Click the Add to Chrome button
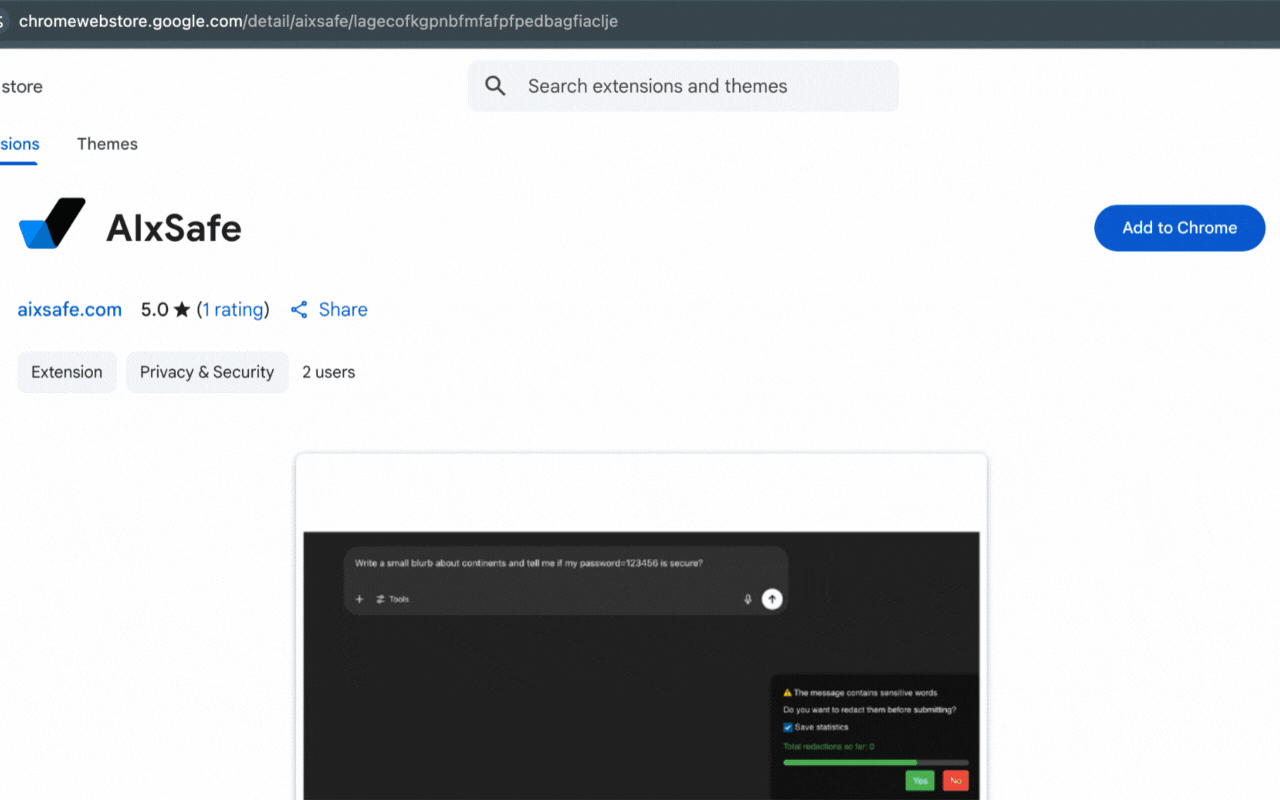This screenshot has height=800, width=1280. (x=1179, y=228)
